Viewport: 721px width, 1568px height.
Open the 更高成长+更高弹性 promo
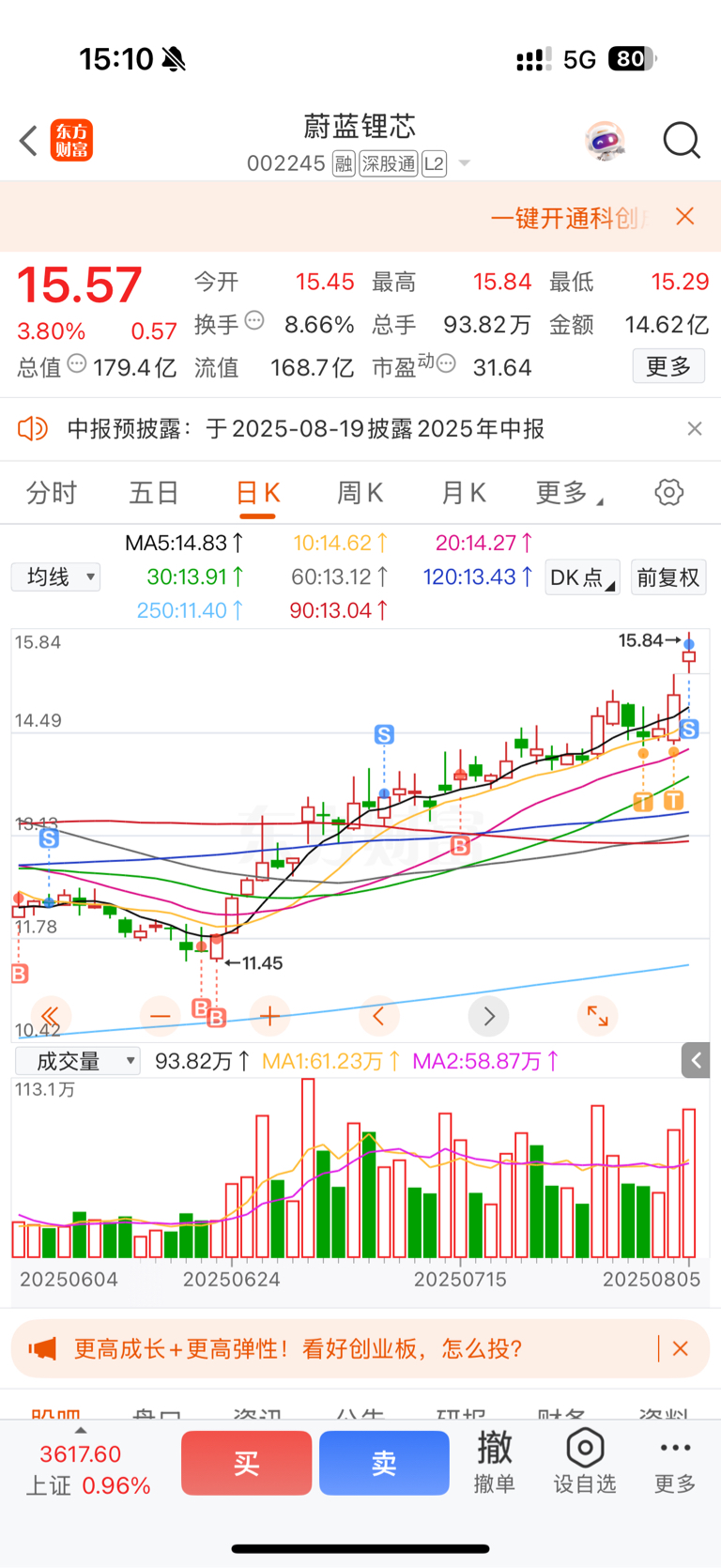point(299,1349)
